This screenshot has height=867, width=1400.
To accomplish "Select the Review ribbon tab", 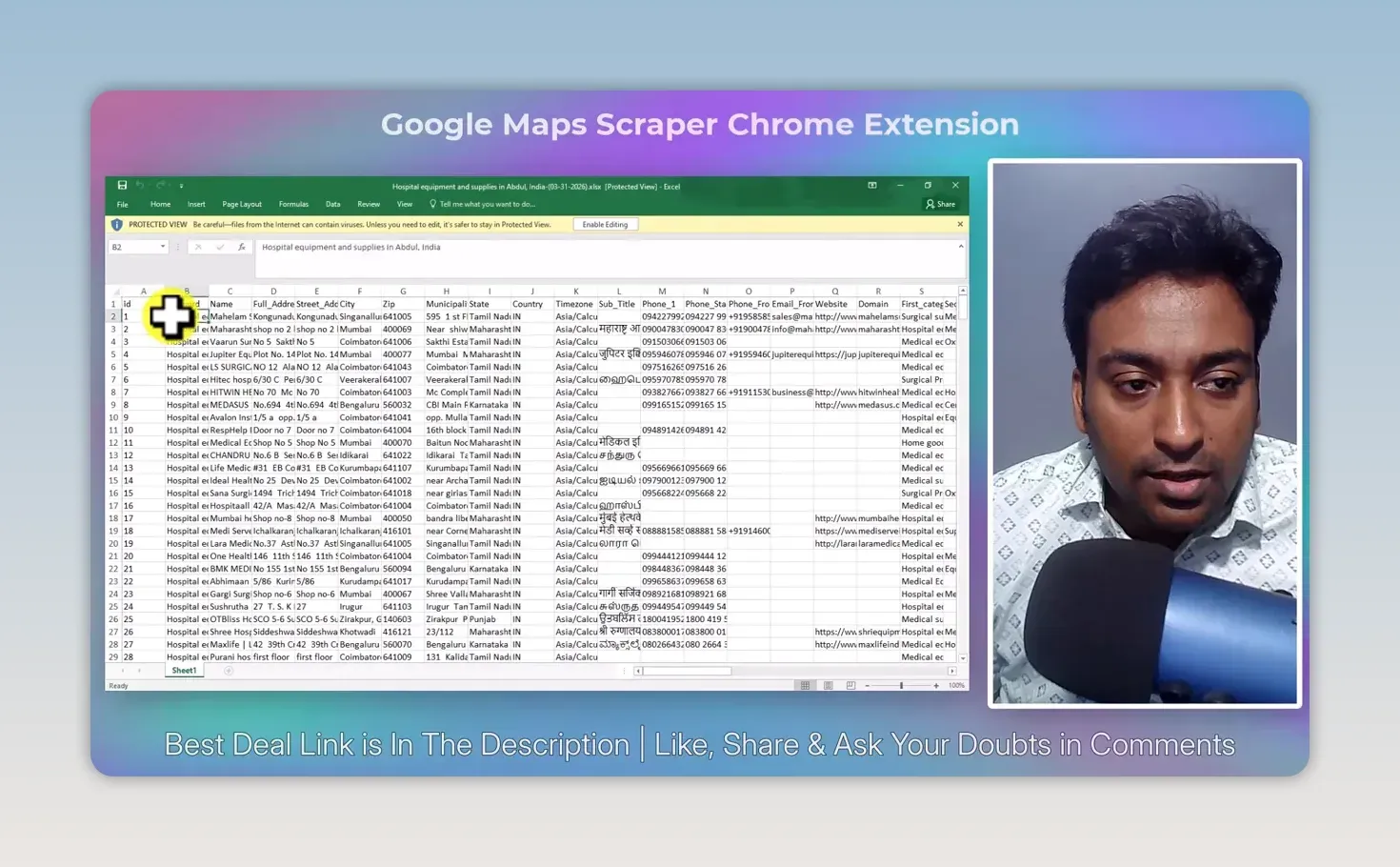I will click(x=369, y=205).
